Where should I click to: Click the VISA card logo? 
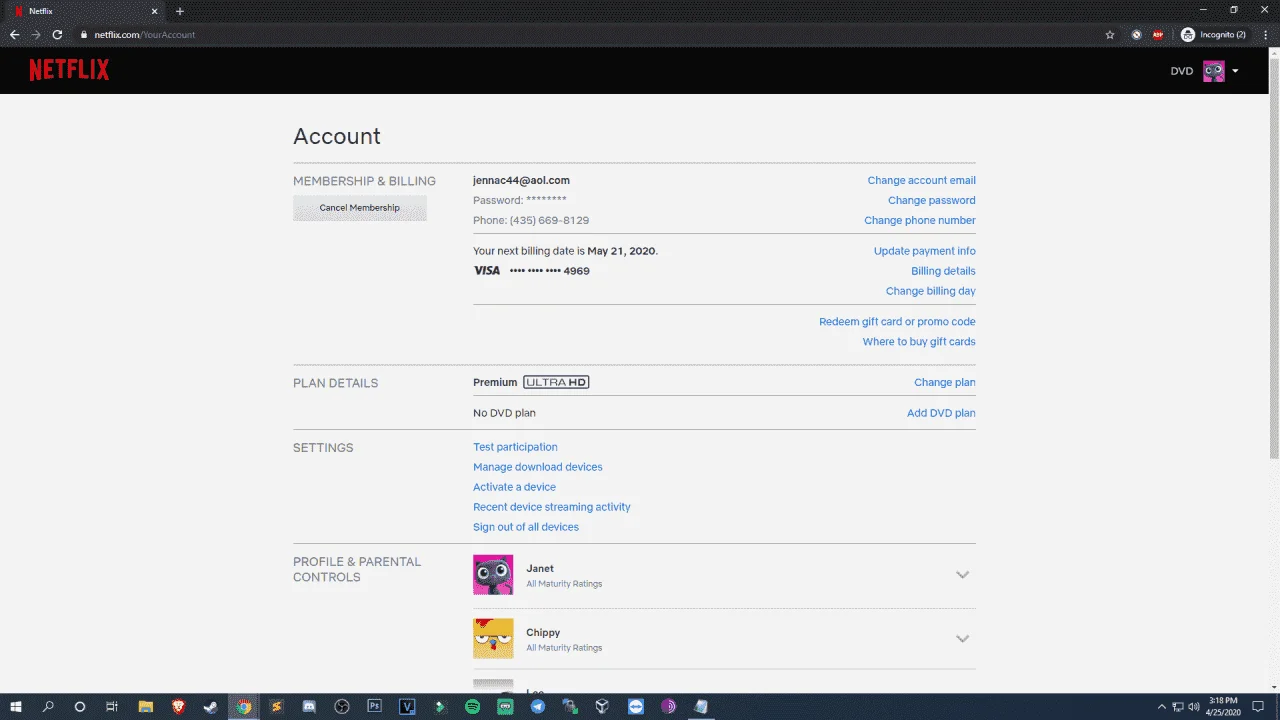[x=487, y=271]
